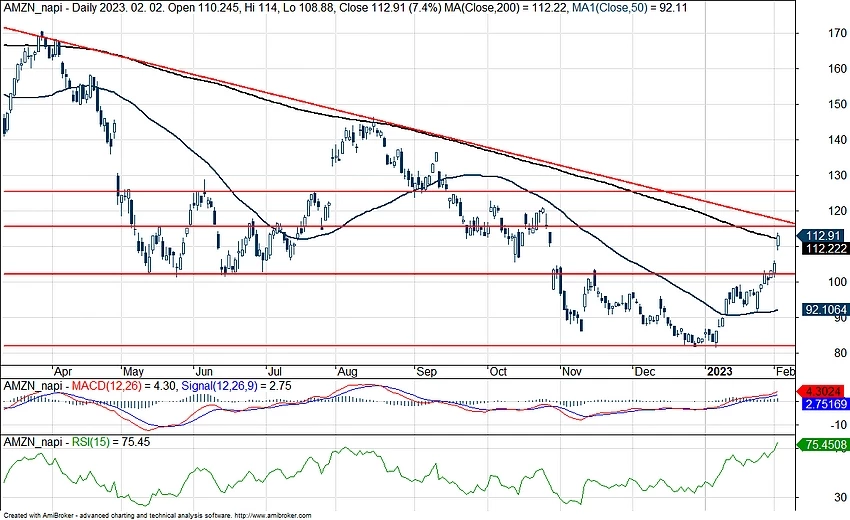The width and height of the screenshot is (850, 520).
Task: Click the Jun month label on the time axis
Action: [x=204, y=372]
